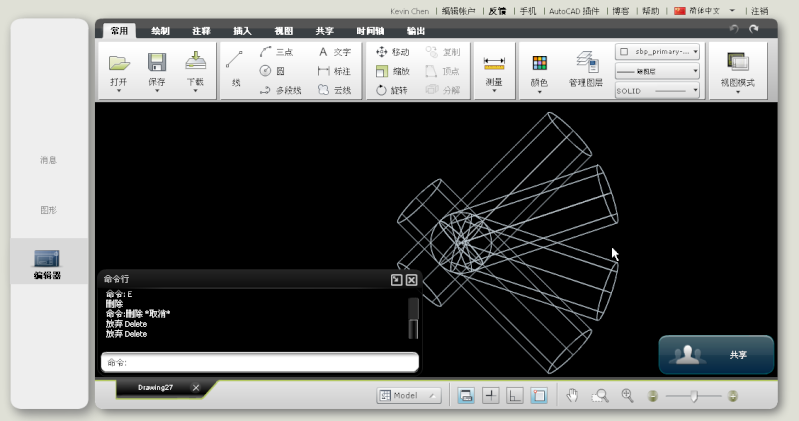The image size is (799, 421).
Task: Expand the 下载 download dropdown
Action: [195, 91]
